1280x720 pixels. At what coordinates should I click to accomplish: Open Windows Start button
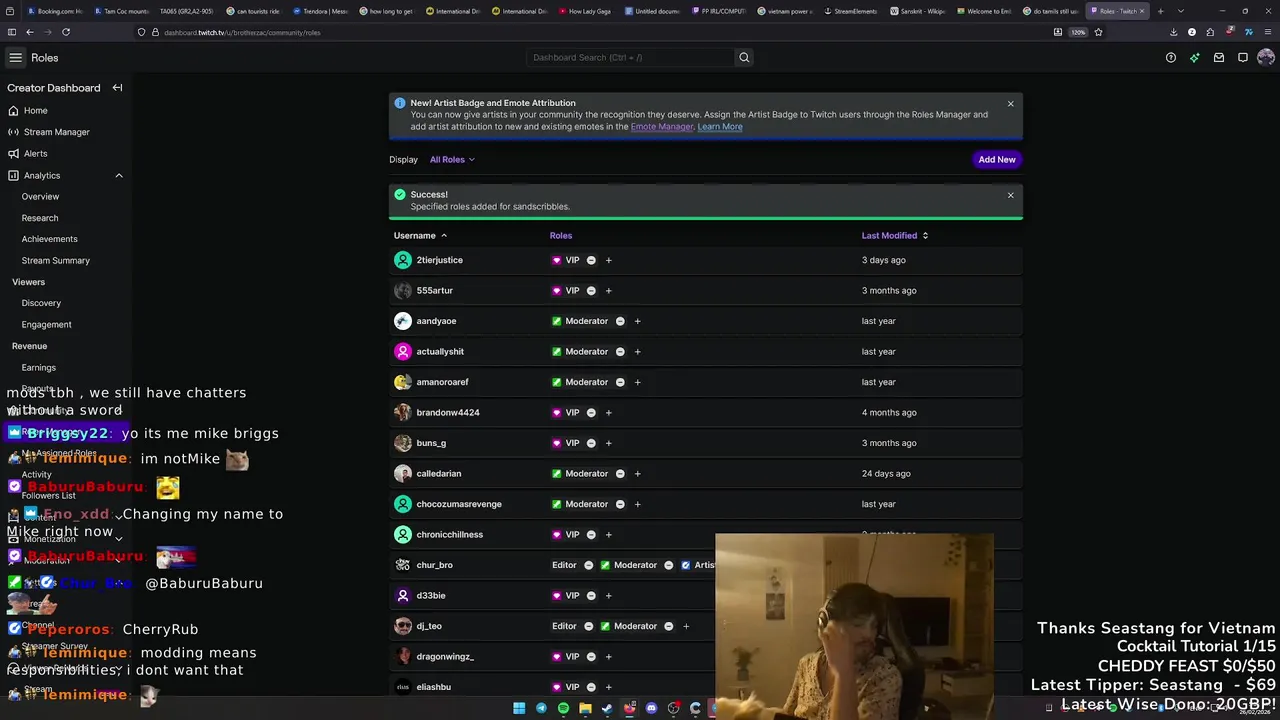point(519,708)
